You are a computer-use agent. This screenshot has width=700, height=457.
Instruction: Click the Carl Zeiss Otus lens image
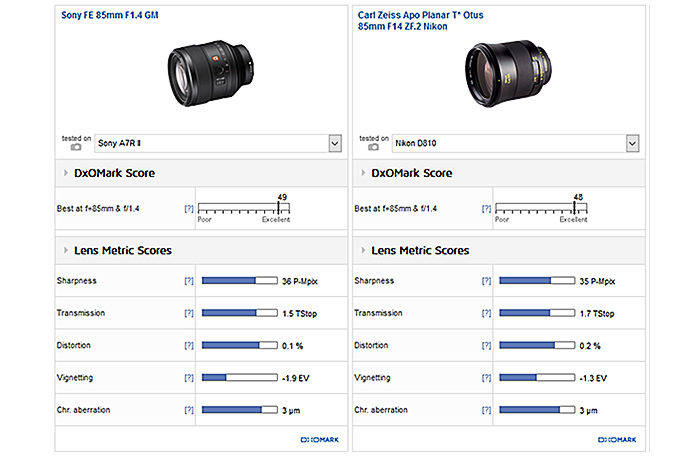click(x=508, y=74)
